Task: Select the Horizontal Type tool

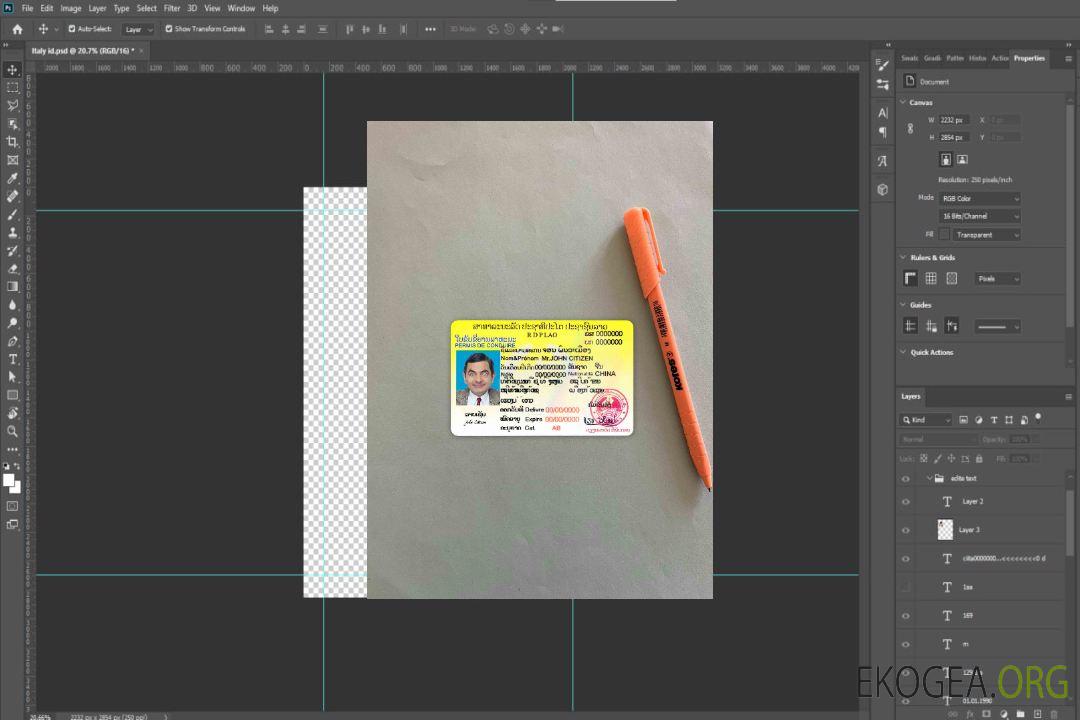Action: (x=13, y=359)
